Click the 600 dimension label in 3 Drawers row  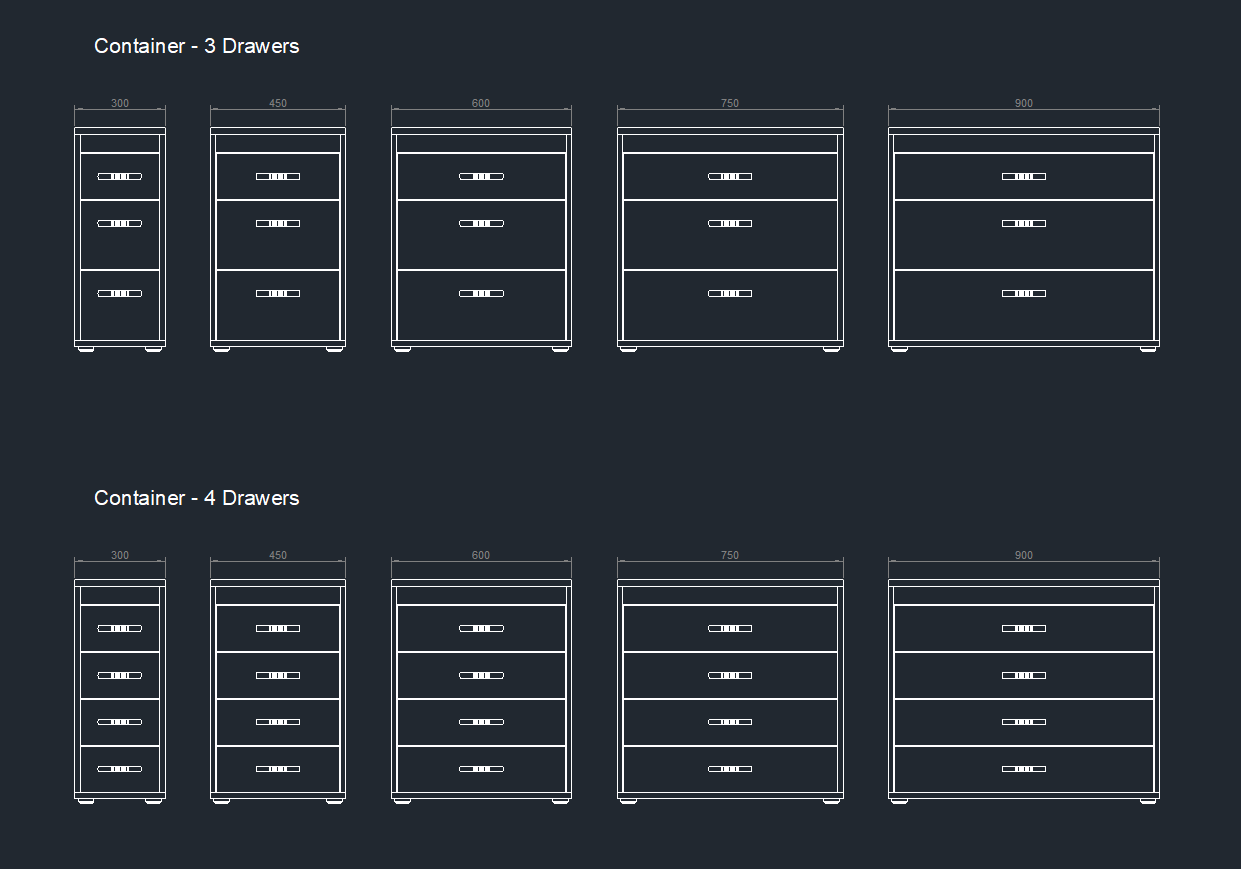pyautogui.click(x=481, y=104)
